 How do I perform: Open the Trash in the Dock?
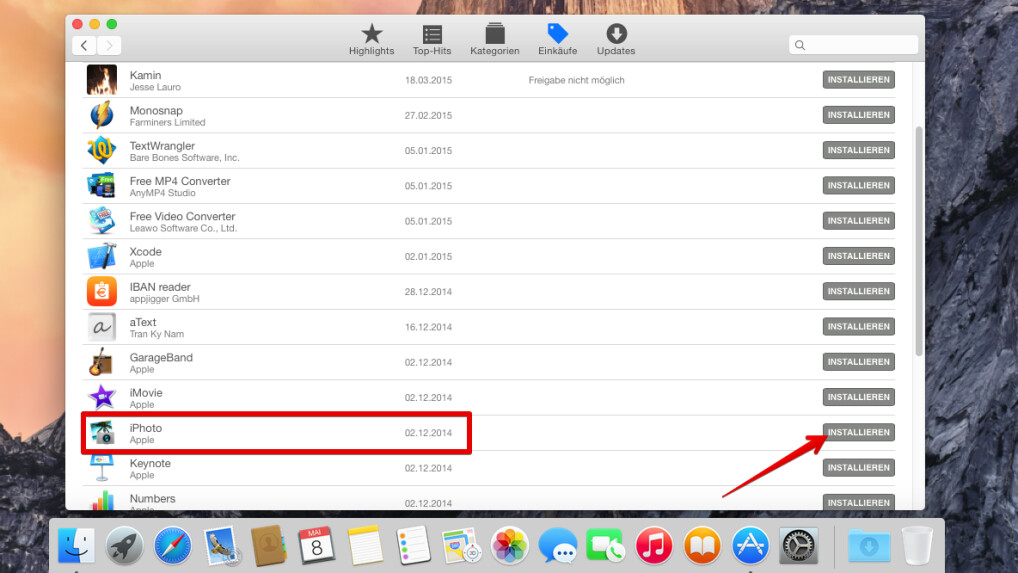[916, 546]
